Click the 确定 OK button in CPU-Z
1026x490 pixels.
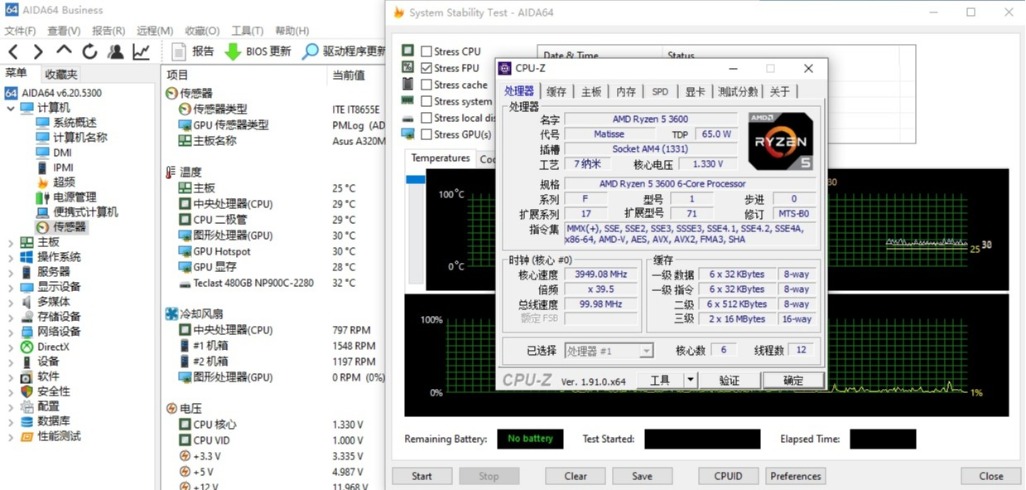tap(793, 380)
